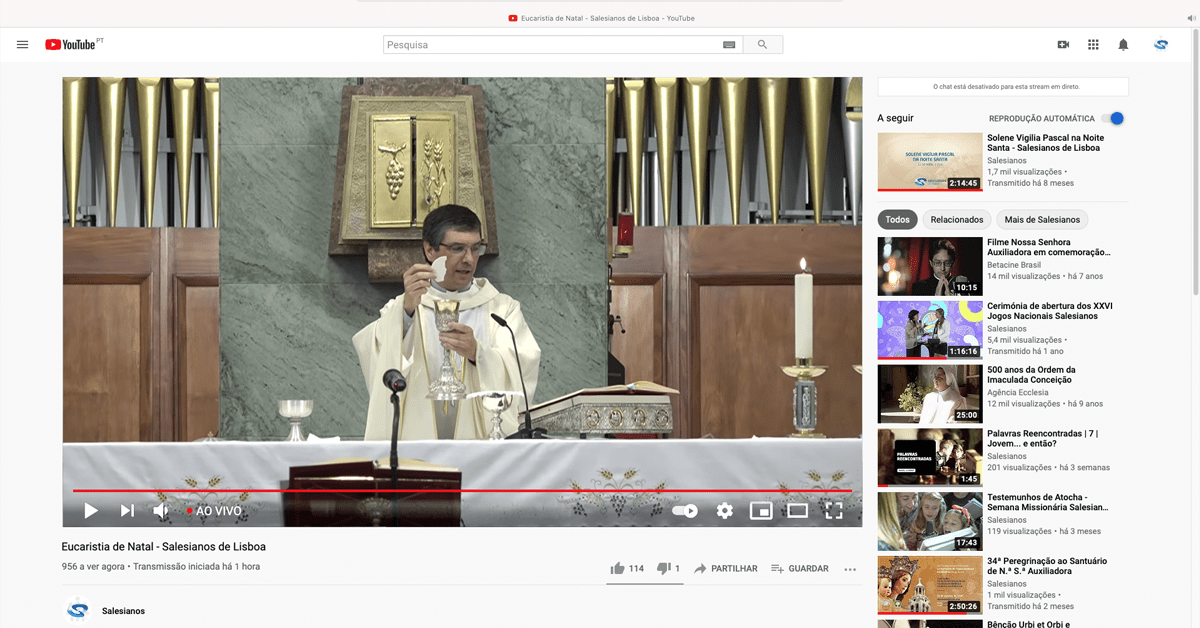The height and width of the screenshot is (628, 1200).
Task: Open 34ª Peregrinação ao Santuário title
Action: pyautogui.click(x=1047, y=567)
